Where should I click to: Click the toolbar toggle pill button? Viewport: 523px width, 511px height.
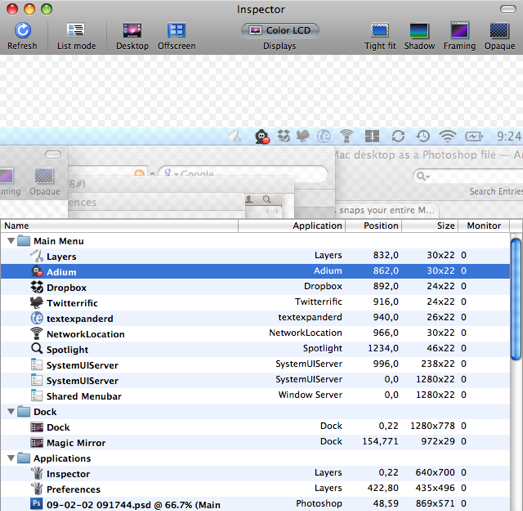pyautogui.click(x=508, y=9)
